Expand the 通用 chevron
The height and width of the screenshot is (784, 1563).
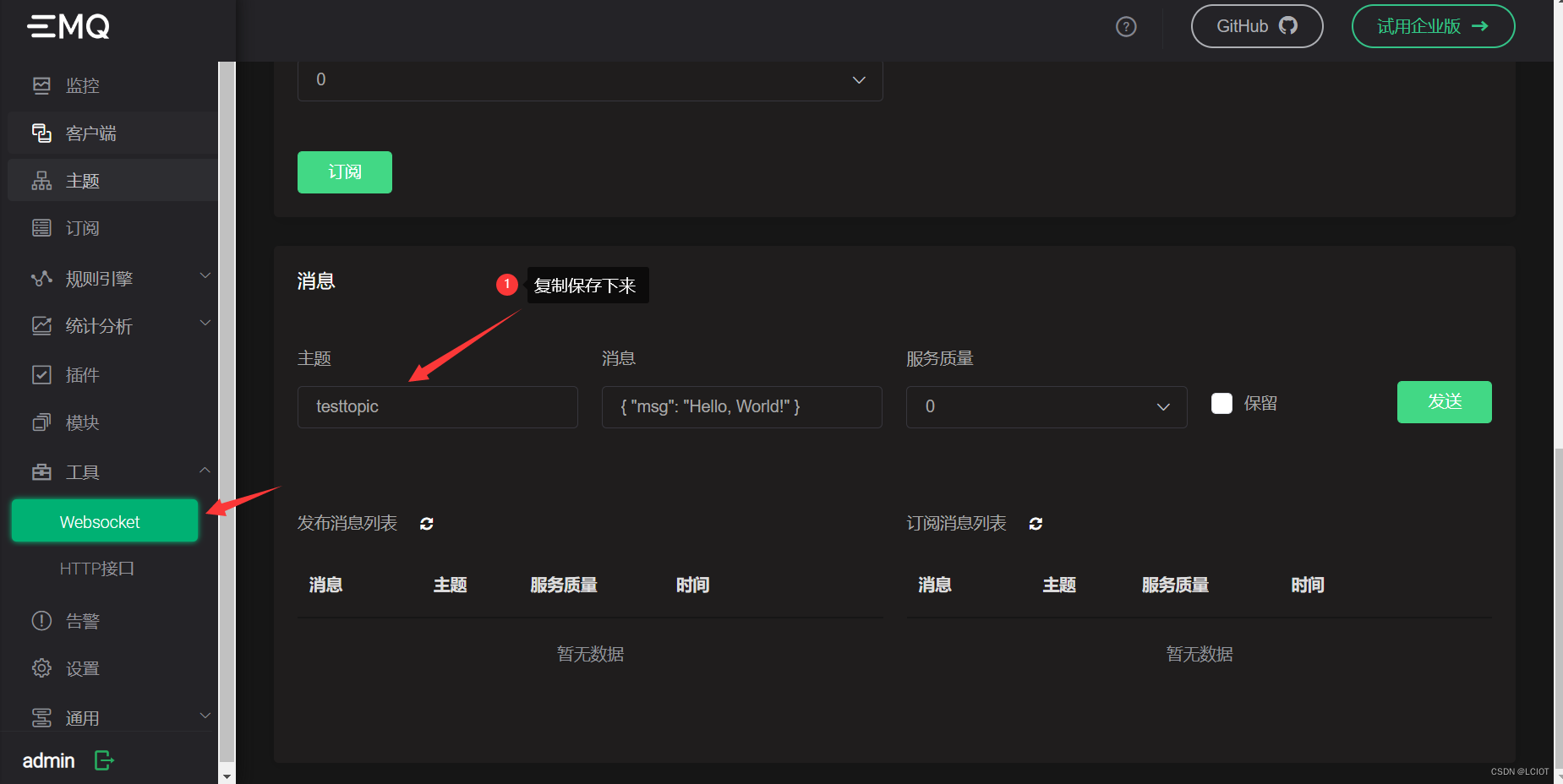tap(205, 716)
